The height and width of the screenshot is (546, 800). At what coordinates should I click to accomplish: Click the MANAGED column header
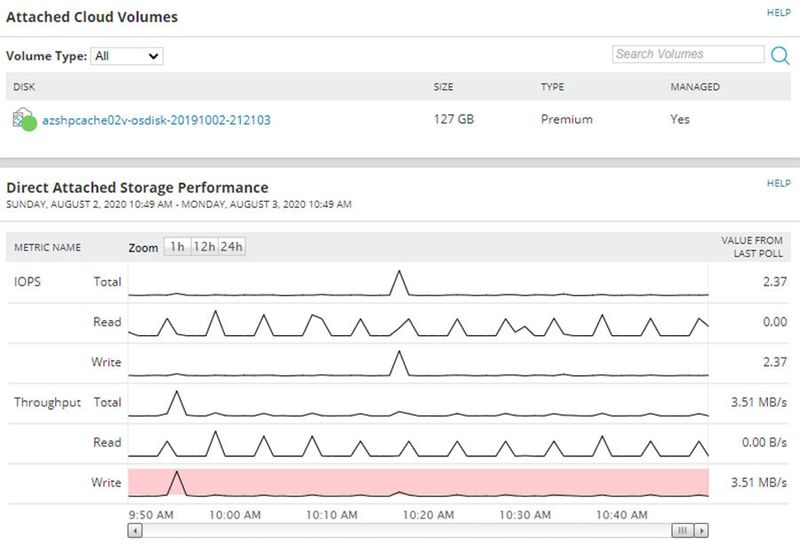point(695,87)
